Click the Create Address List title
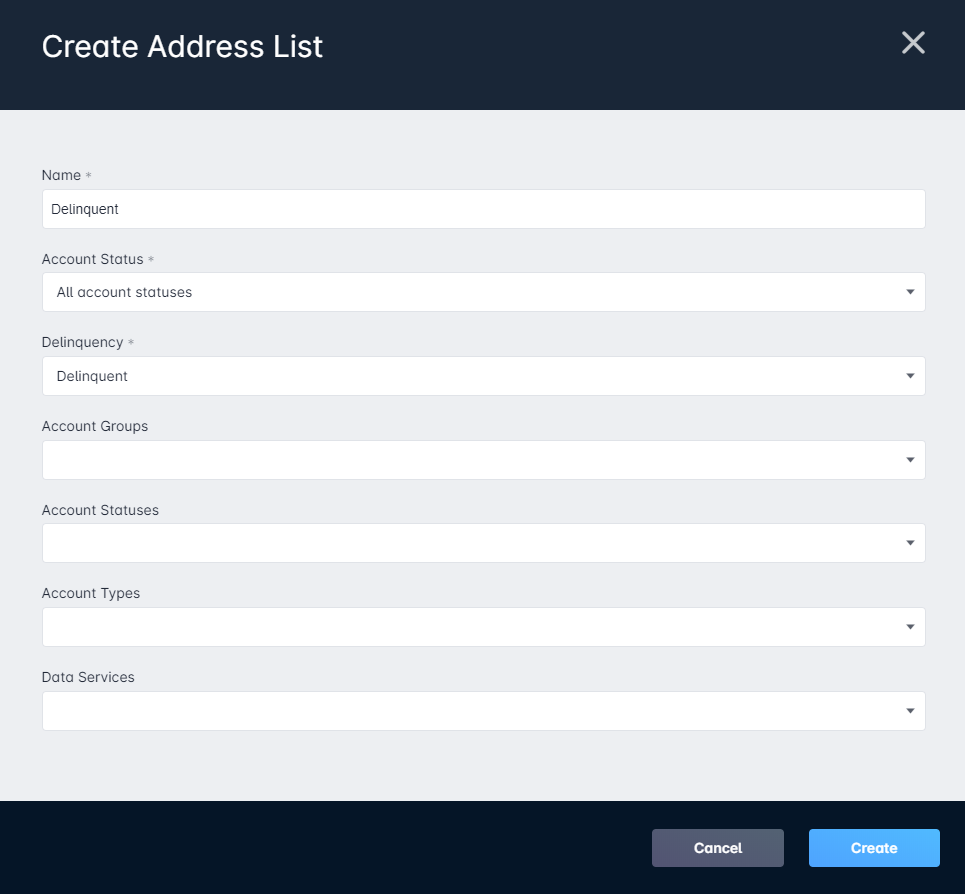Screen dimensions: 965x894 pyautogui.click(x=182, y=47)
